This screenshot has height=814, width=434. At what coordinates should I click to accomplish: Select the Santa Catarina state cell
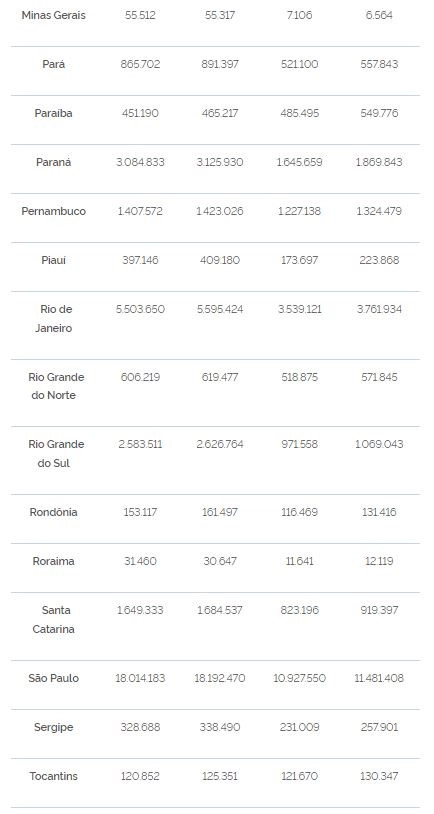click(x=53, y=619)
